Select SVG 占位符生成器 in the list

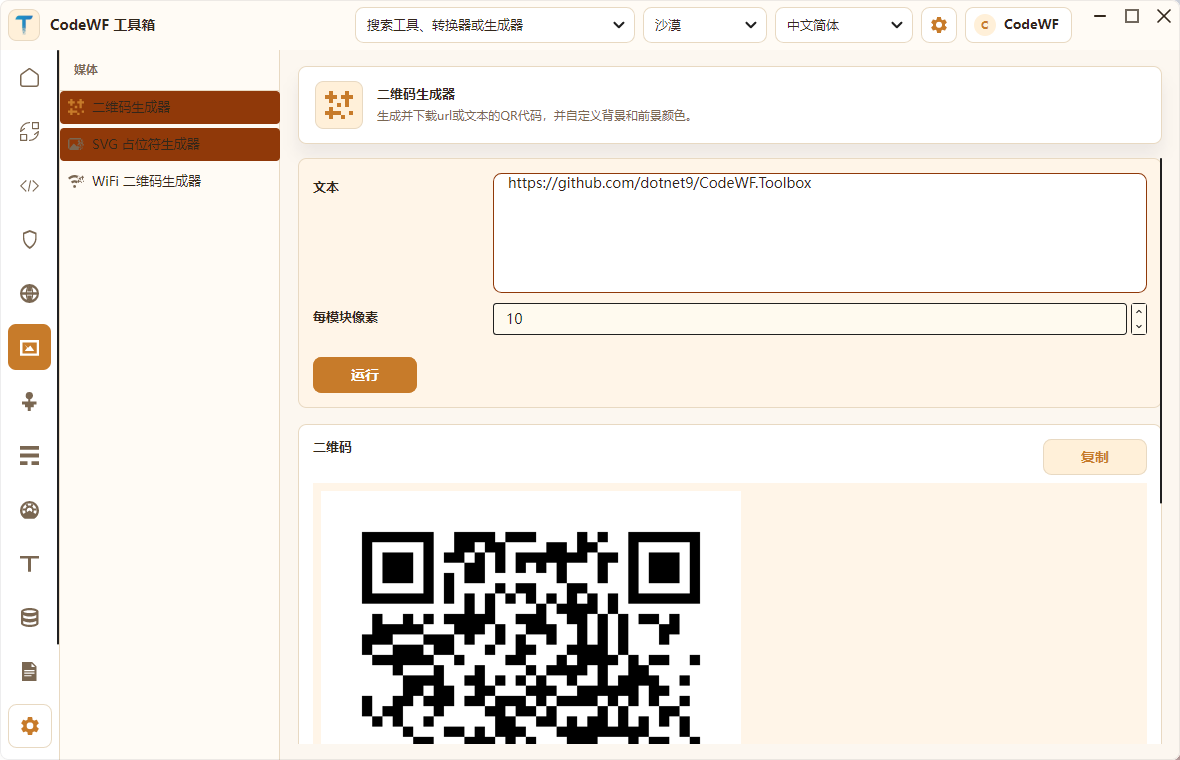[x=170, y=144]
